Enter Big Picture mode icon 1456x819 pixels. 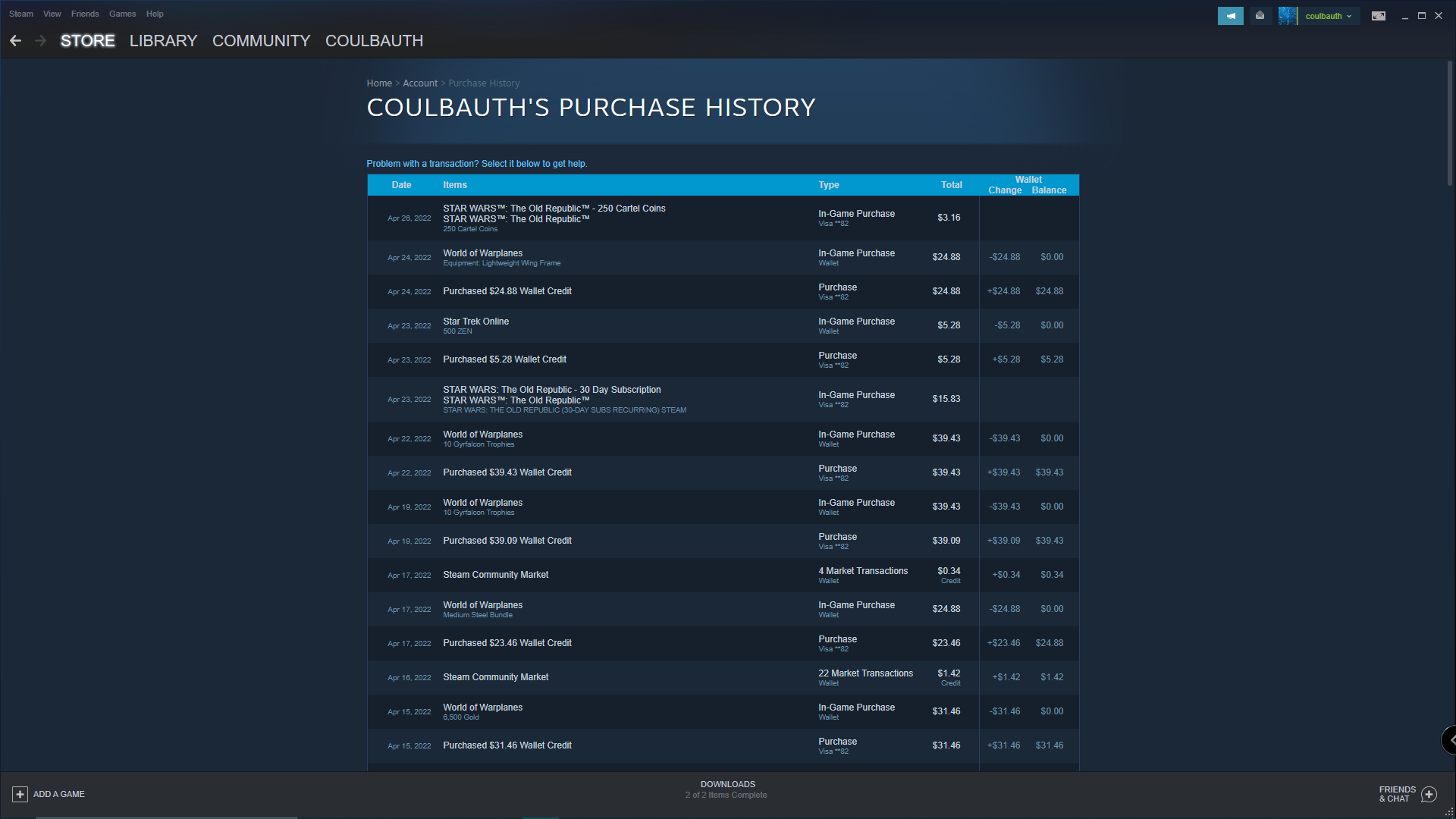1379,16
